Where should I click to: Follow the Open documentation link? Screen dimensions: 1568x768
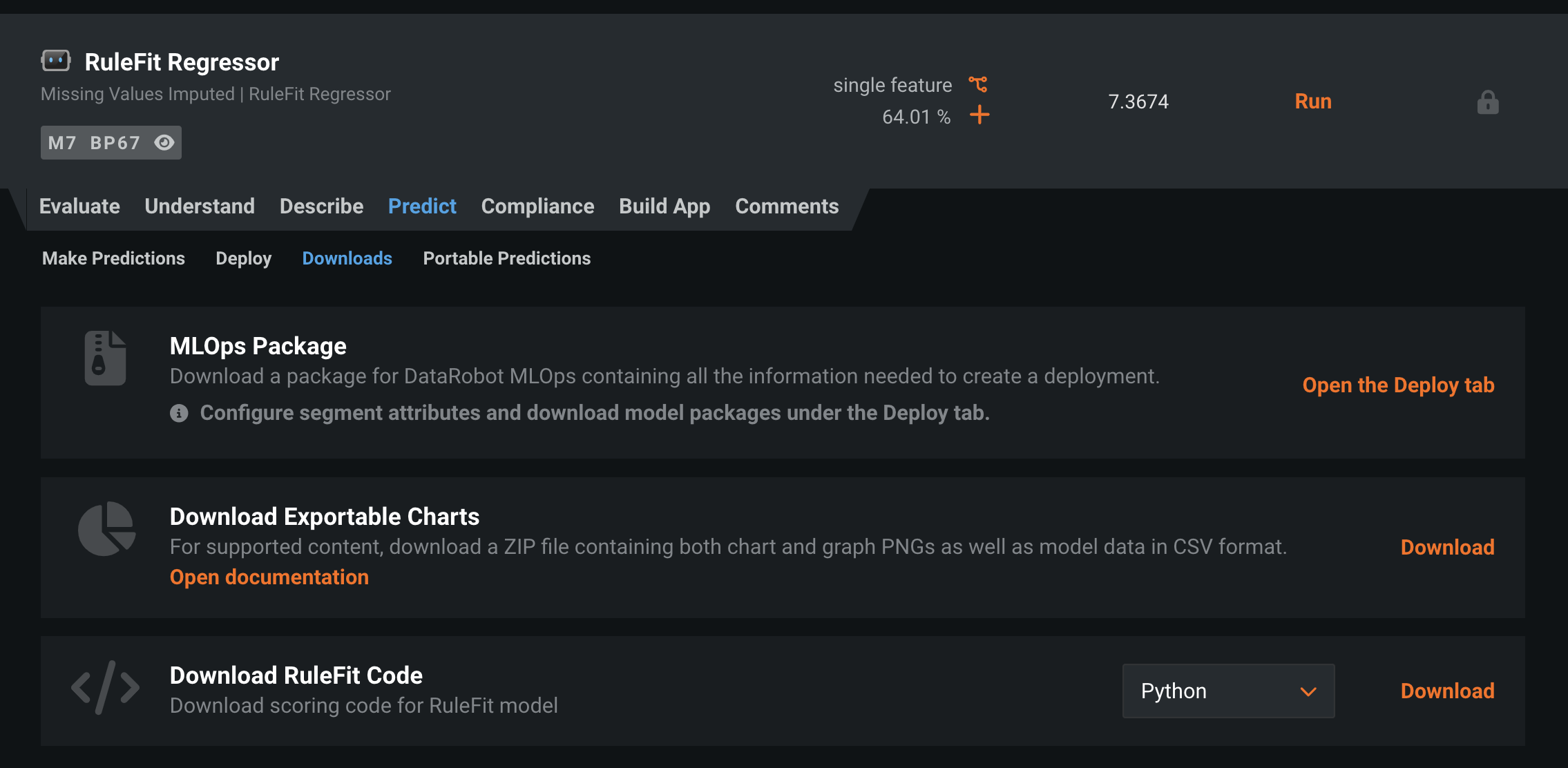[x=269, y=577]
